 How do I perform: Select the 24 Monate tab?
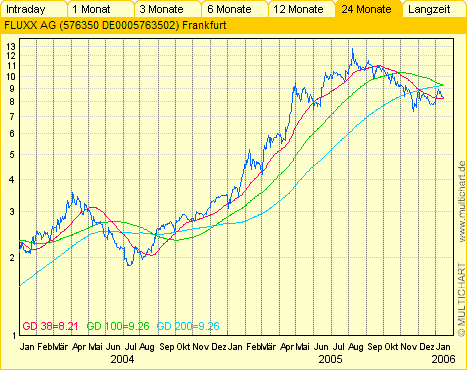pyautogui.click(x=369, y=9)
